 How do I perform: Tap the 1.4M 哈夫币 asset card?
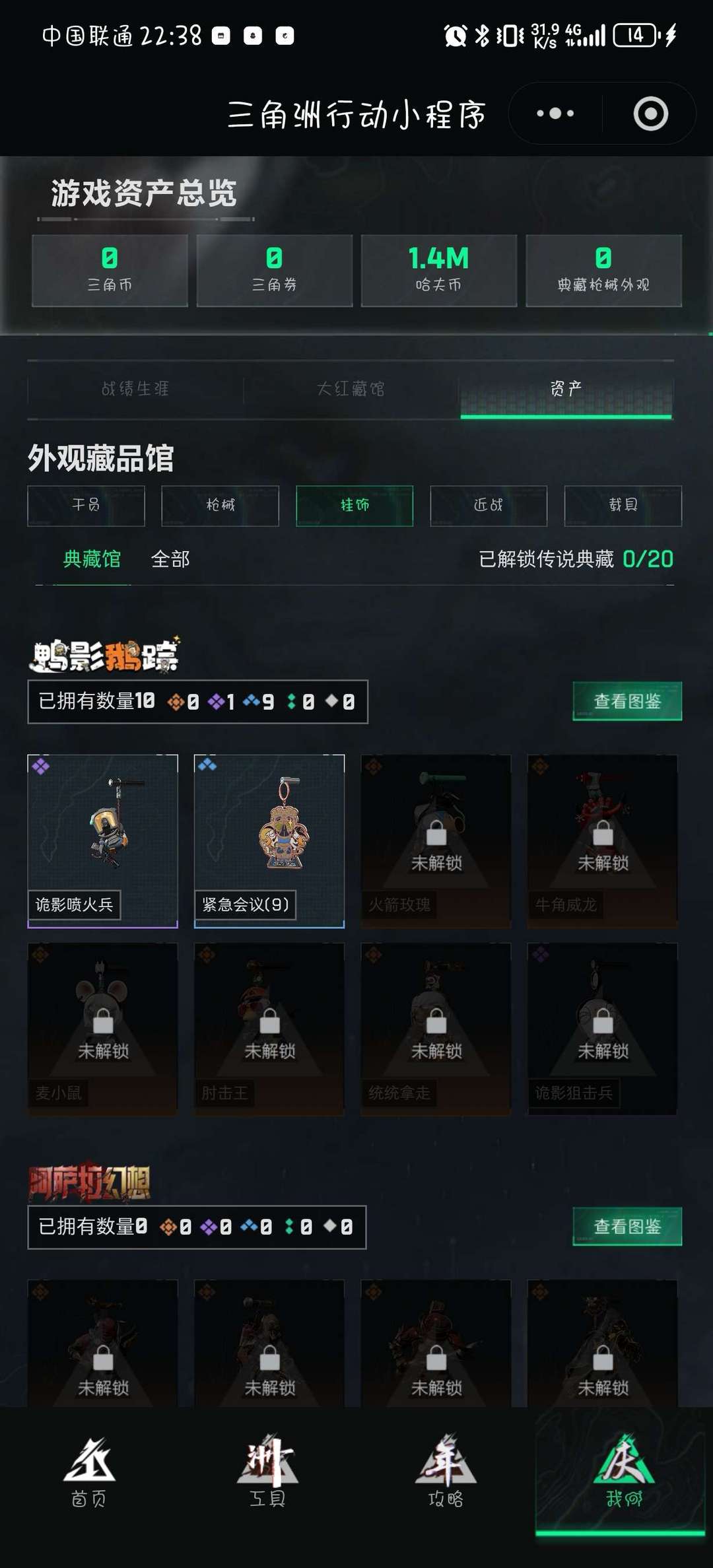tap(439, 271)
